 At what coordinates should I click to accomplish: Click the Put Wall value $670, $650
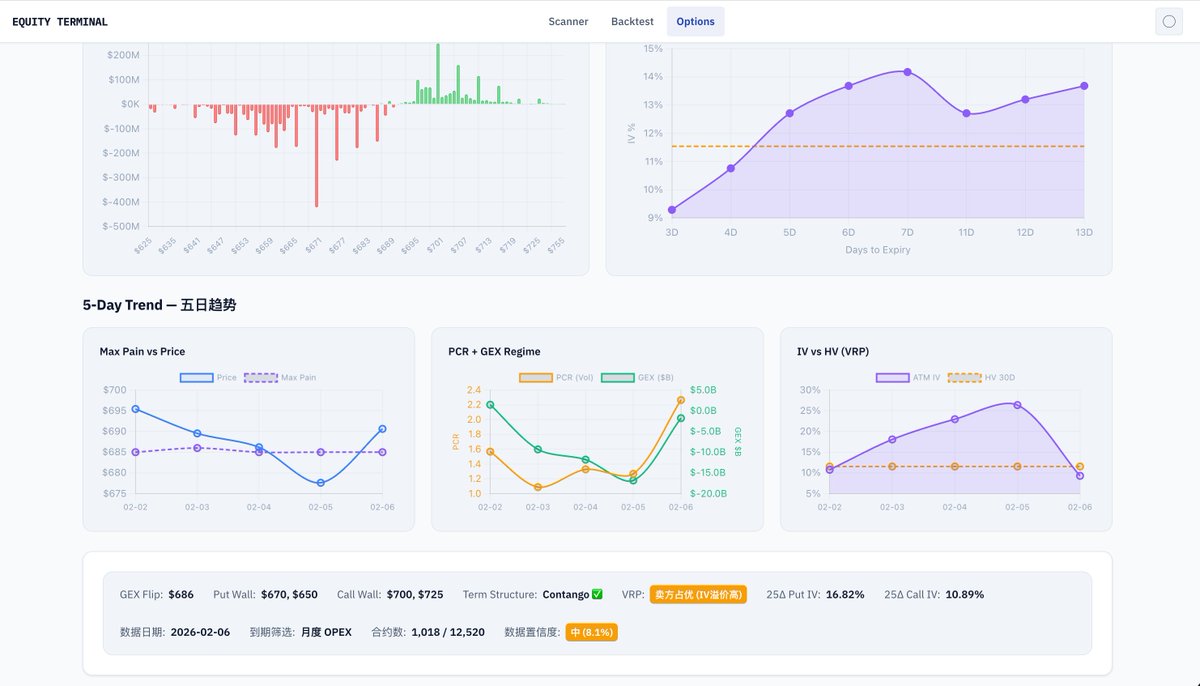point(289,594)
